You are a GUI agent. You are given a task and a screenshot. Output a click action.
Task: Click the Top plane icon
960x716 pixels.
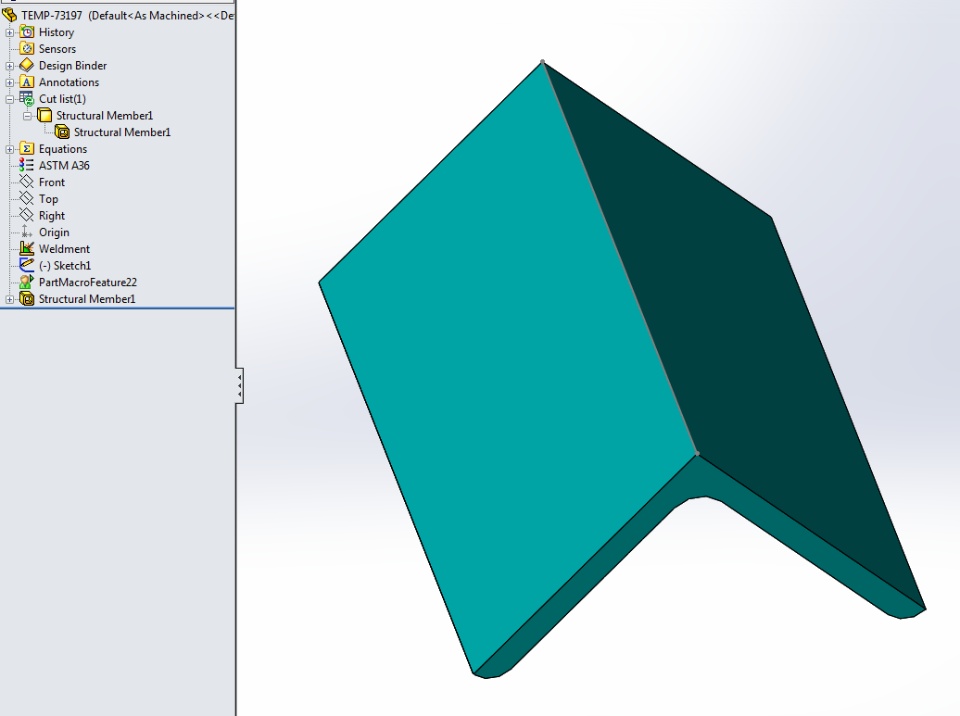tap(27, 198)
